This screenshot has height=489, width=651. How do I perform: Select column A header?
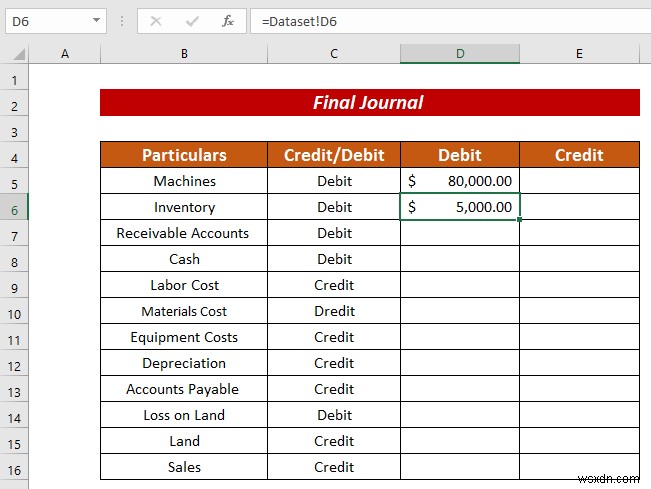pos(65,54)
